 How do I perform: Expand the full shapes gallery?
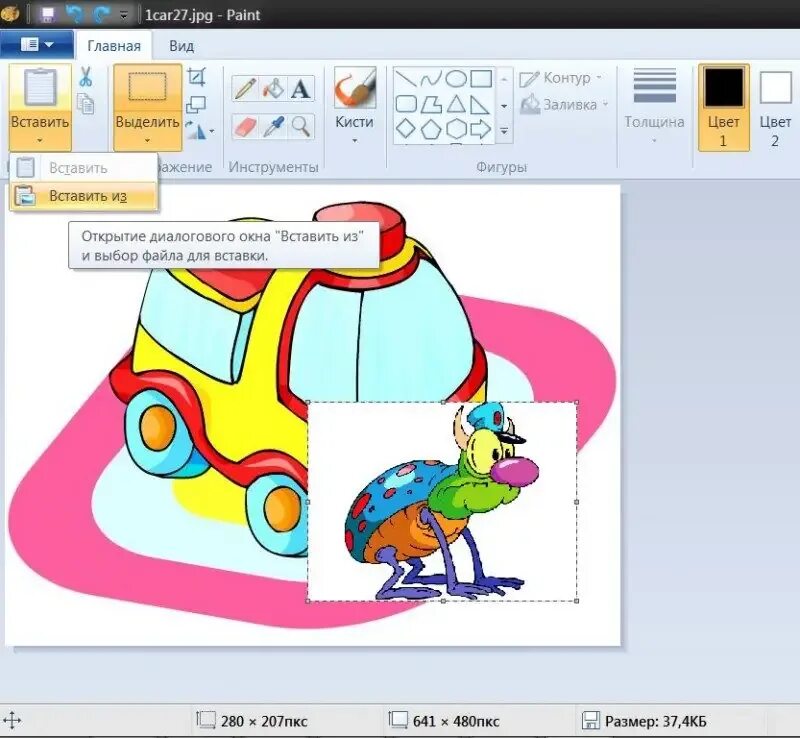pyautogui.click(x=504, y=131)
